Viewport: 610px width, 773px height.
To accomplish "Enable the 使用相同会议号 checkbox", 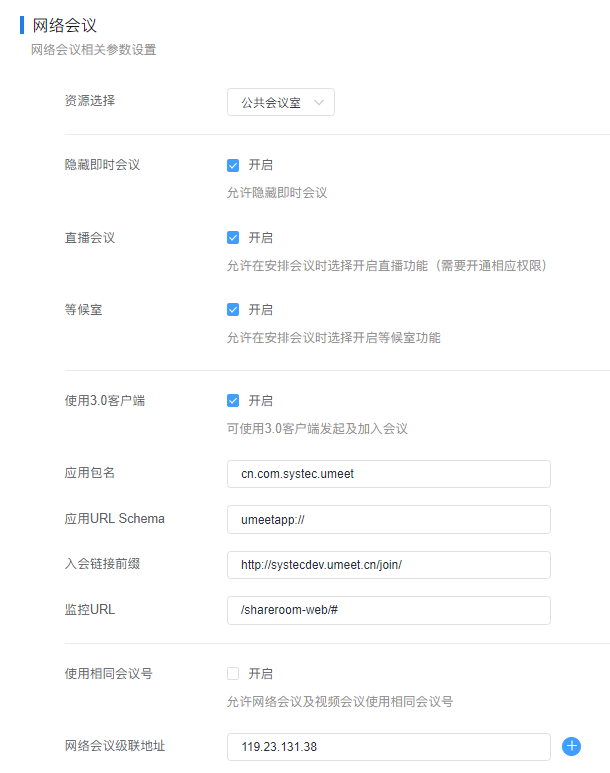I will coord(233,674).
